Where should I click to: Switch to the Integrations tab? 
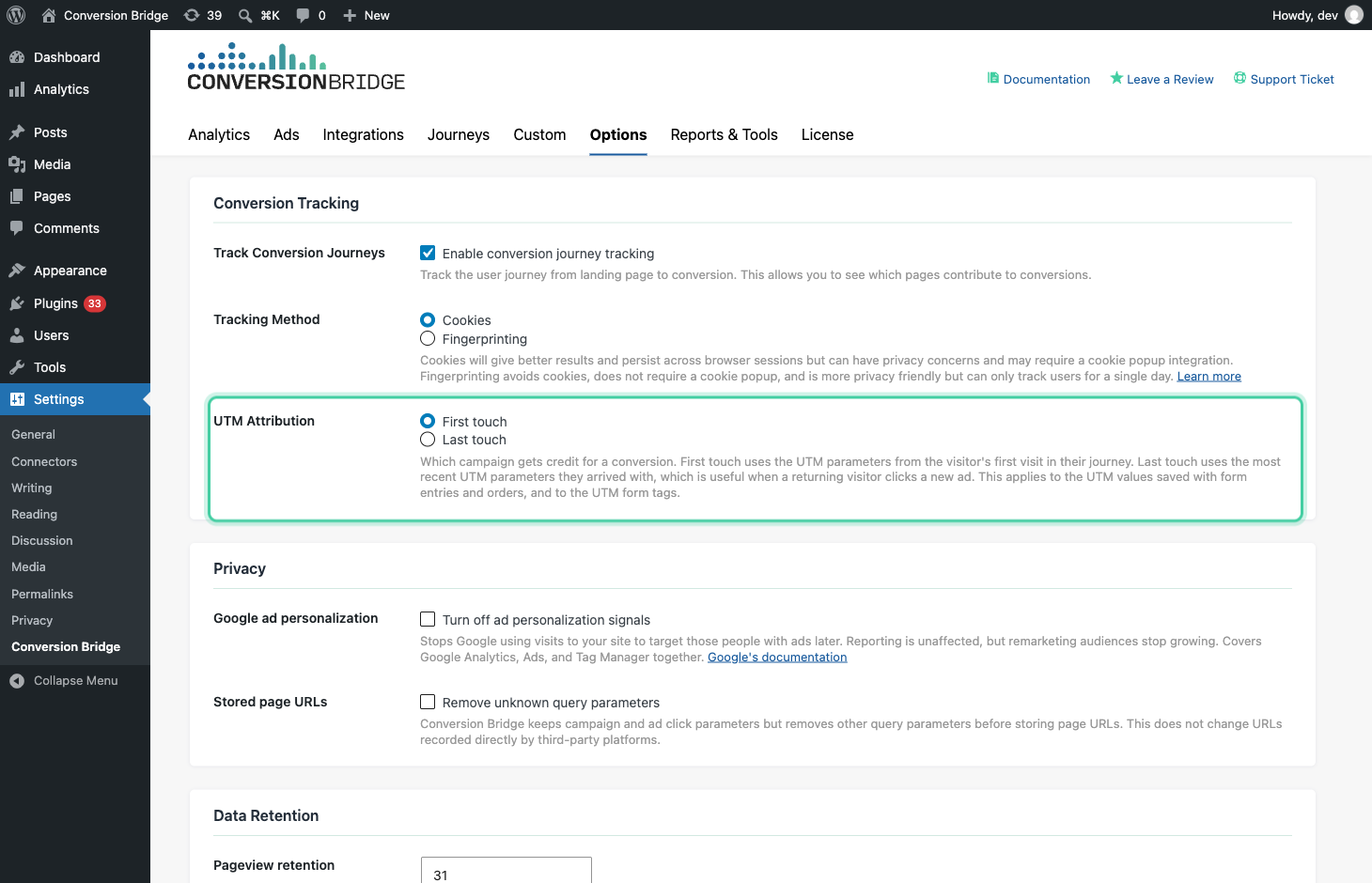tap(363, 134)
